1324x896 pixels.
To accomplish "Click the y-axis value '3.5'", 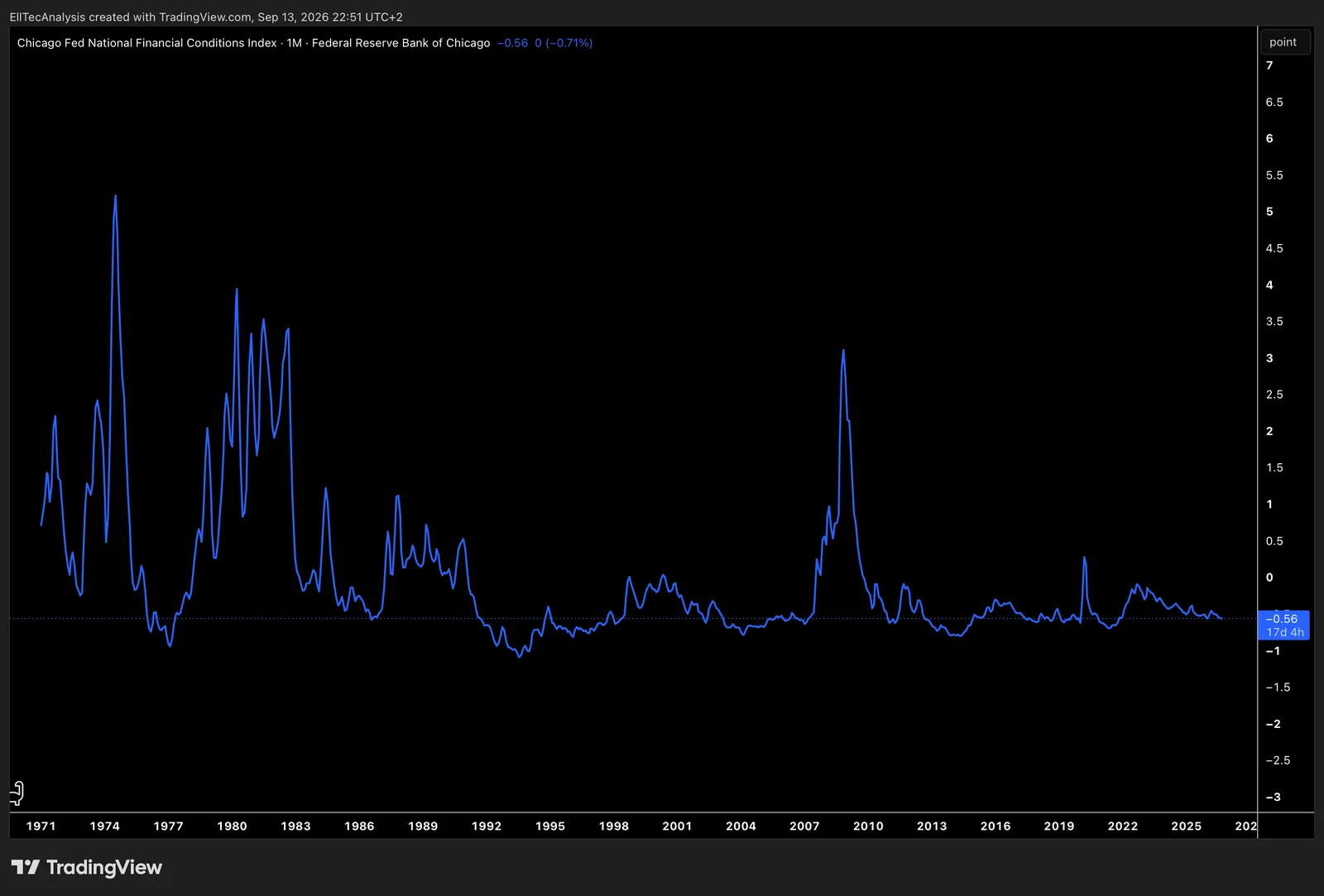I will [x=1274, y=321].
